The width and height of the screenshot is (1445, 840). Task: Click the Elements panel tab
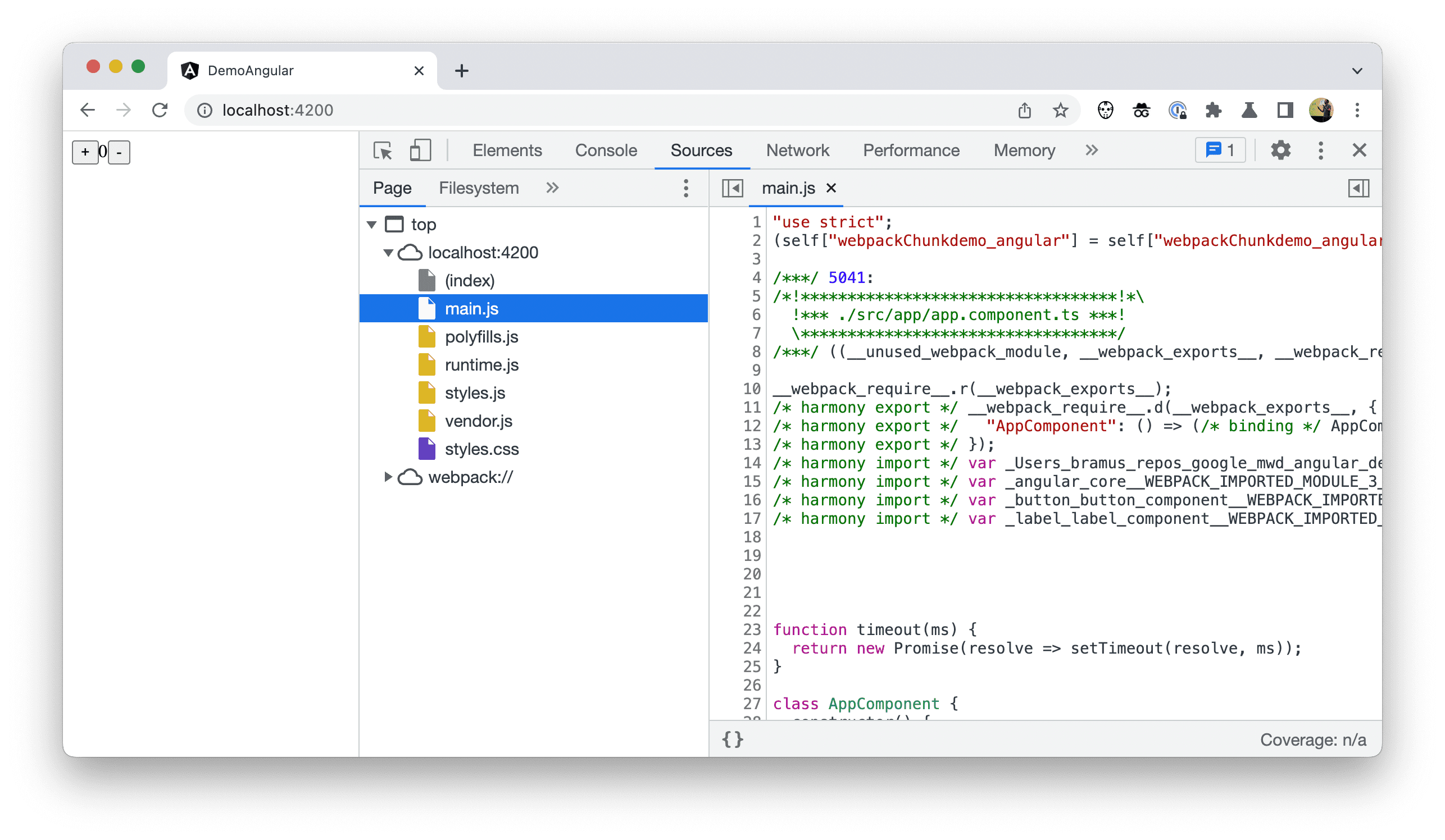point(505,150)
